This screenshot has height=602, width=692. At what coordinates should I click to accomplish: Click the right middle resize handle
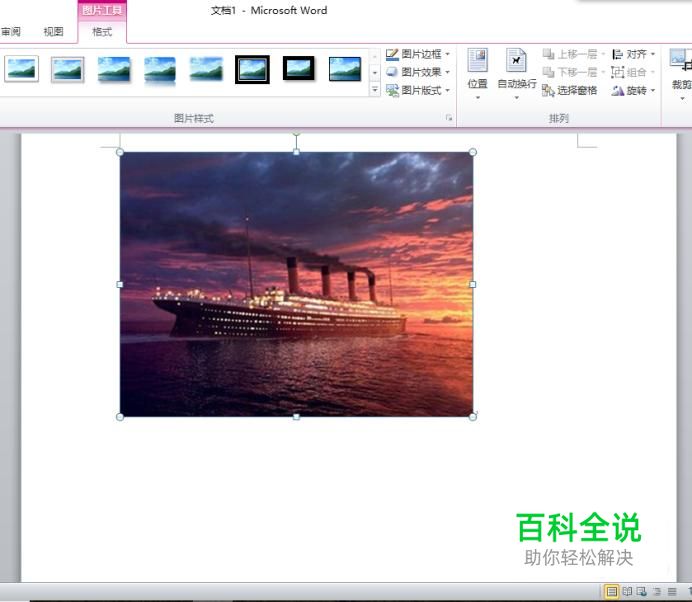473,285
